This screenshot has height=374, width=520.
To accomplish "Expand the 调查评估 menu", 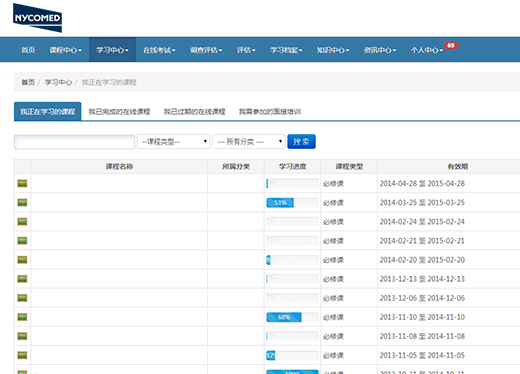I will pyautogui.click(x=206, y=50).
